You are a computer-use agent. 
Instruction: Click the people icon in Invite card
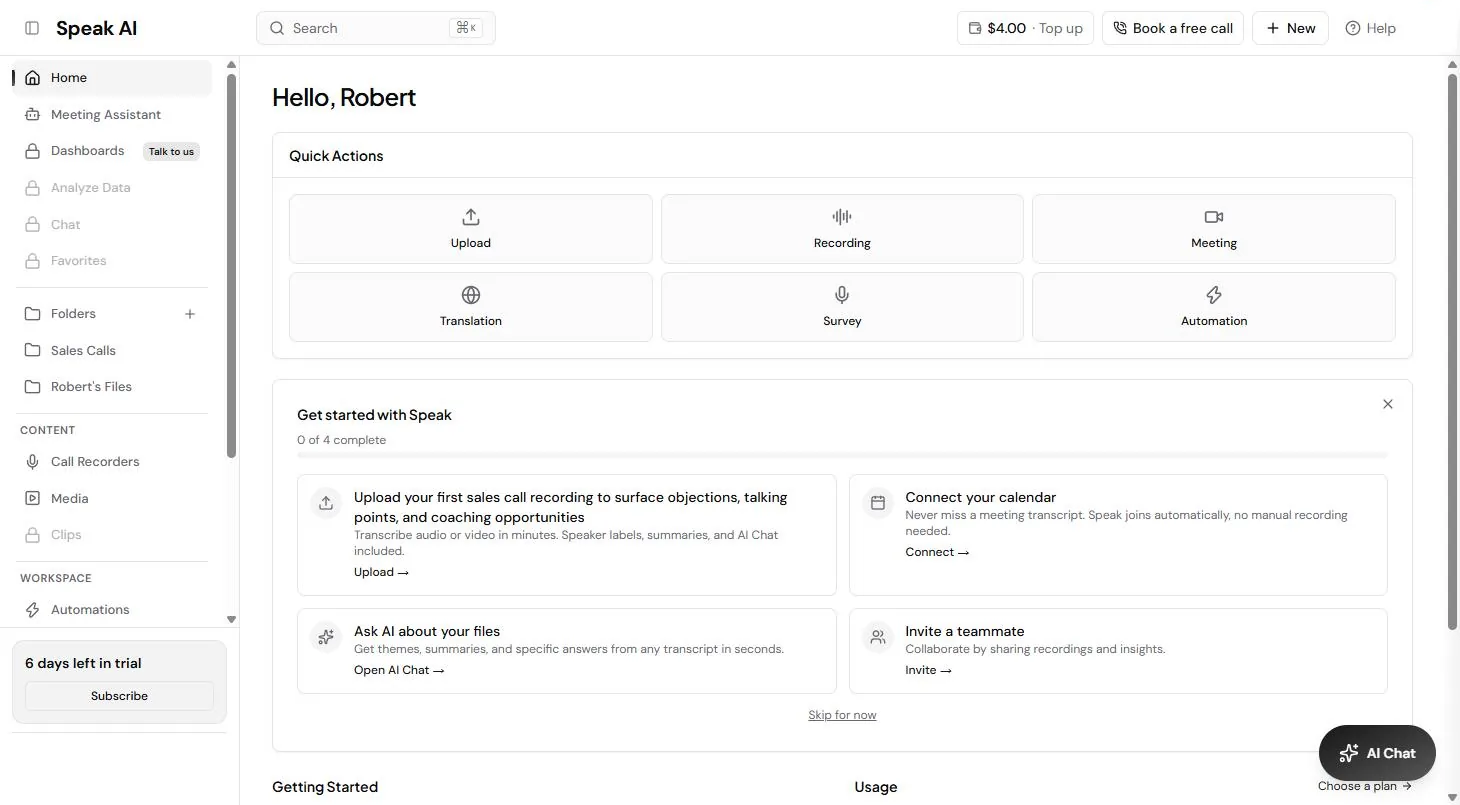(878, 637)
